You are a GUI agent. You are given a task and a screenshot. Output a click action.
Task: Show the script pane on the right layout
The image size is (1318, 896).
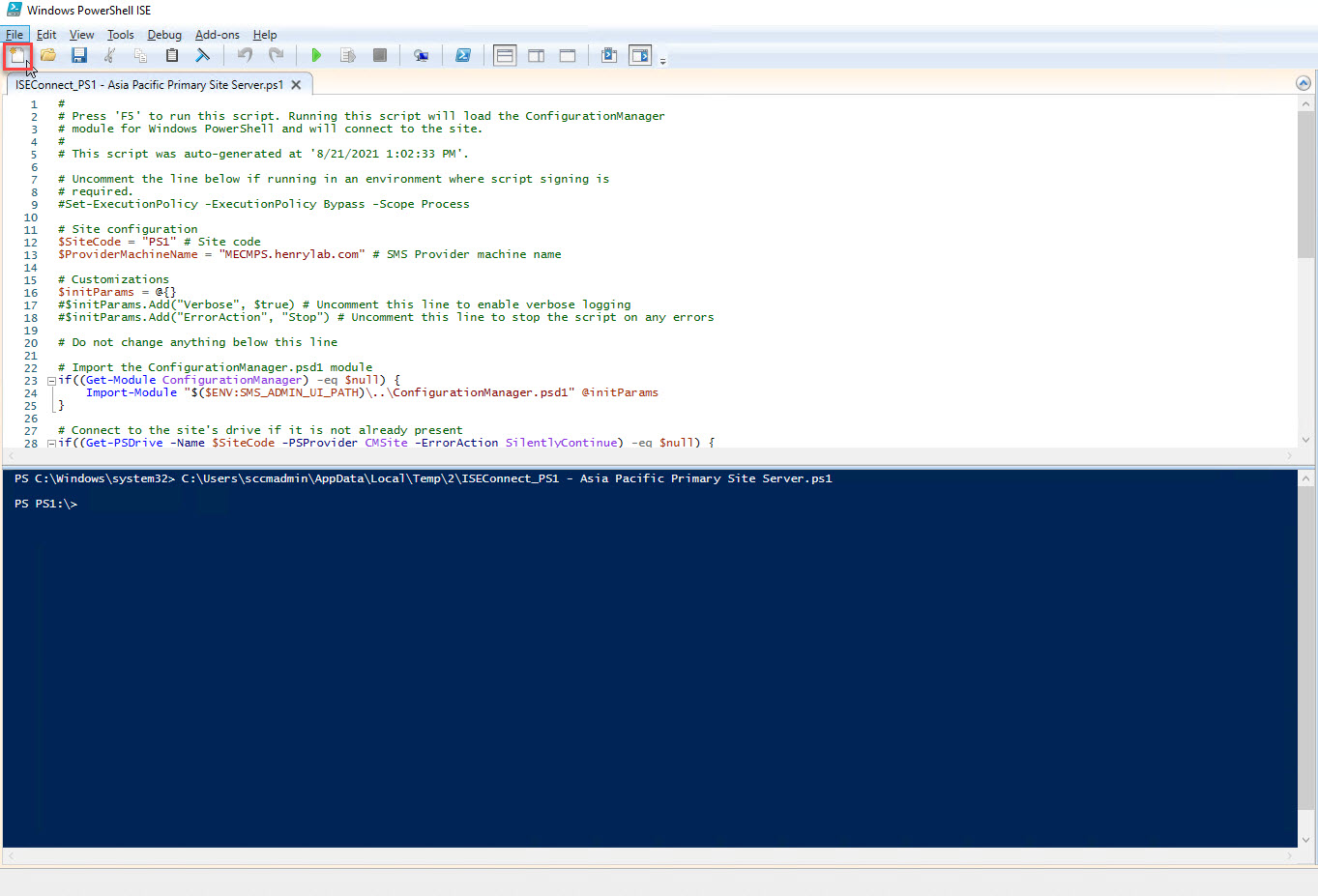536,56
